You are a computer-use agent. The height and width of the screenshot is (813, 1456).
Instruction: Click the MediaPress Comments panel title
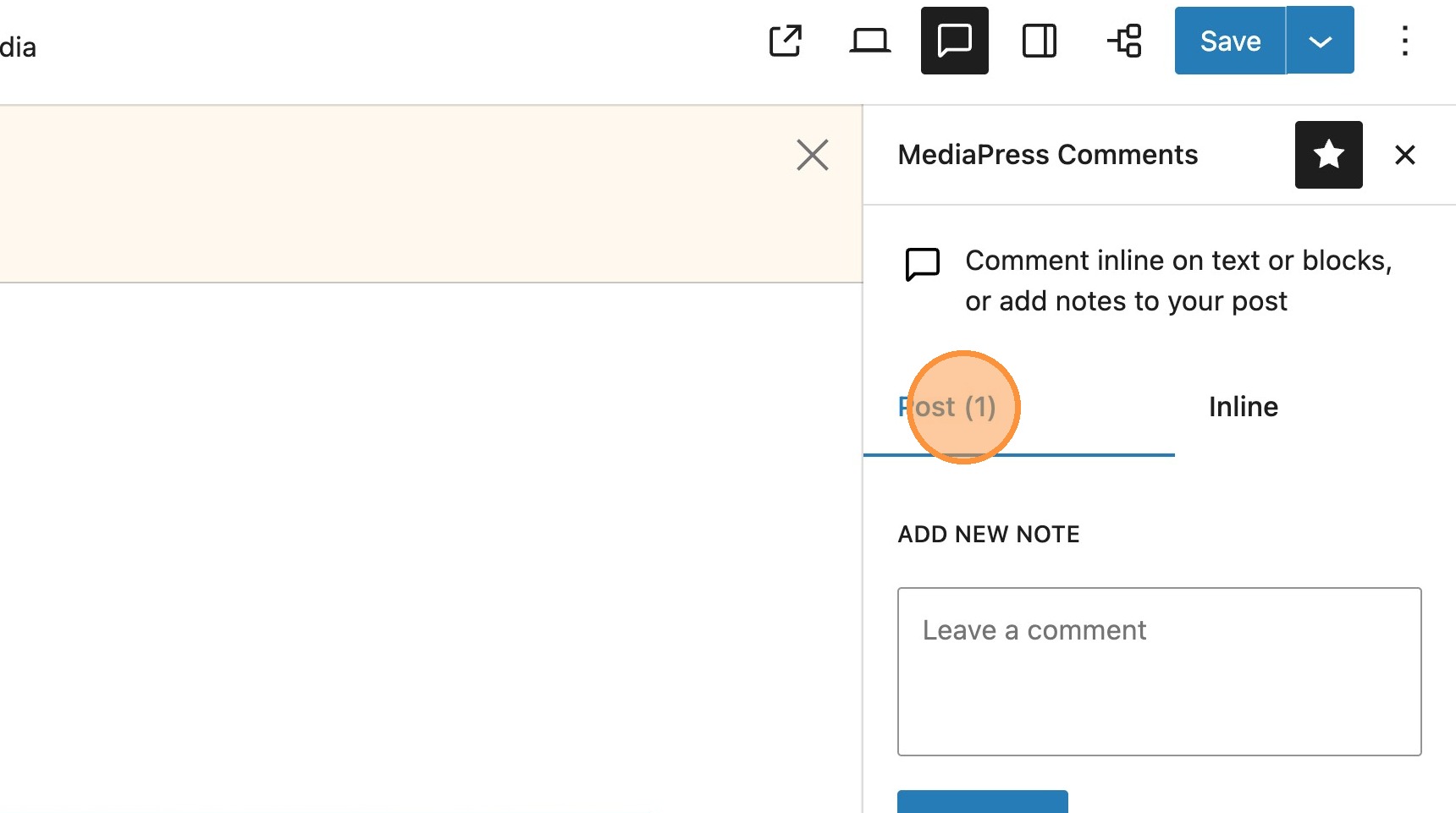coord(1047,155)
